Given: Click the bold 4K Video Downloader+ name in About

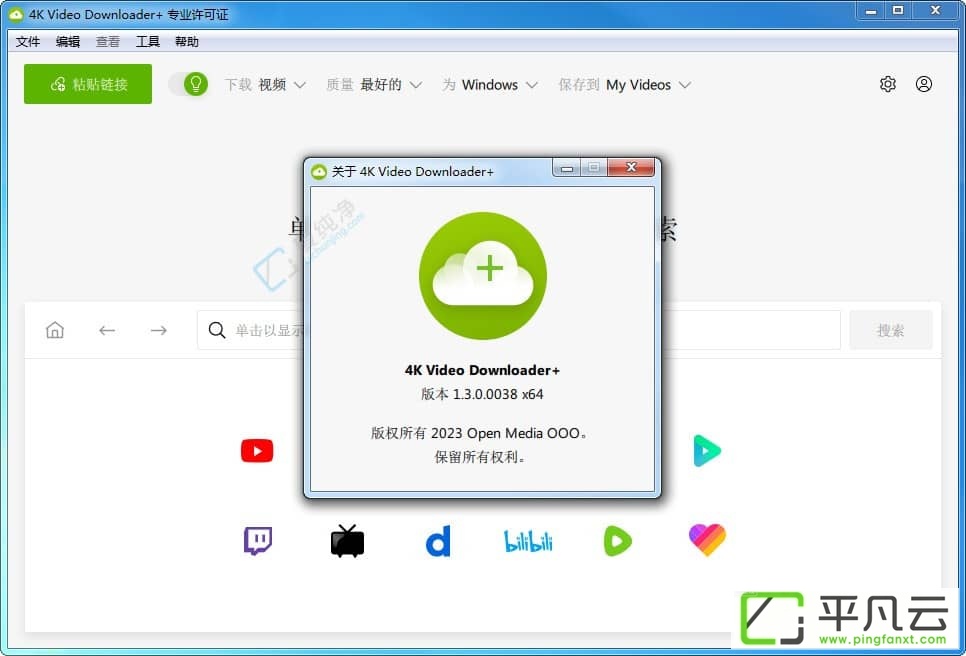Looking at the screenshot, I should (x=482, y=370).
